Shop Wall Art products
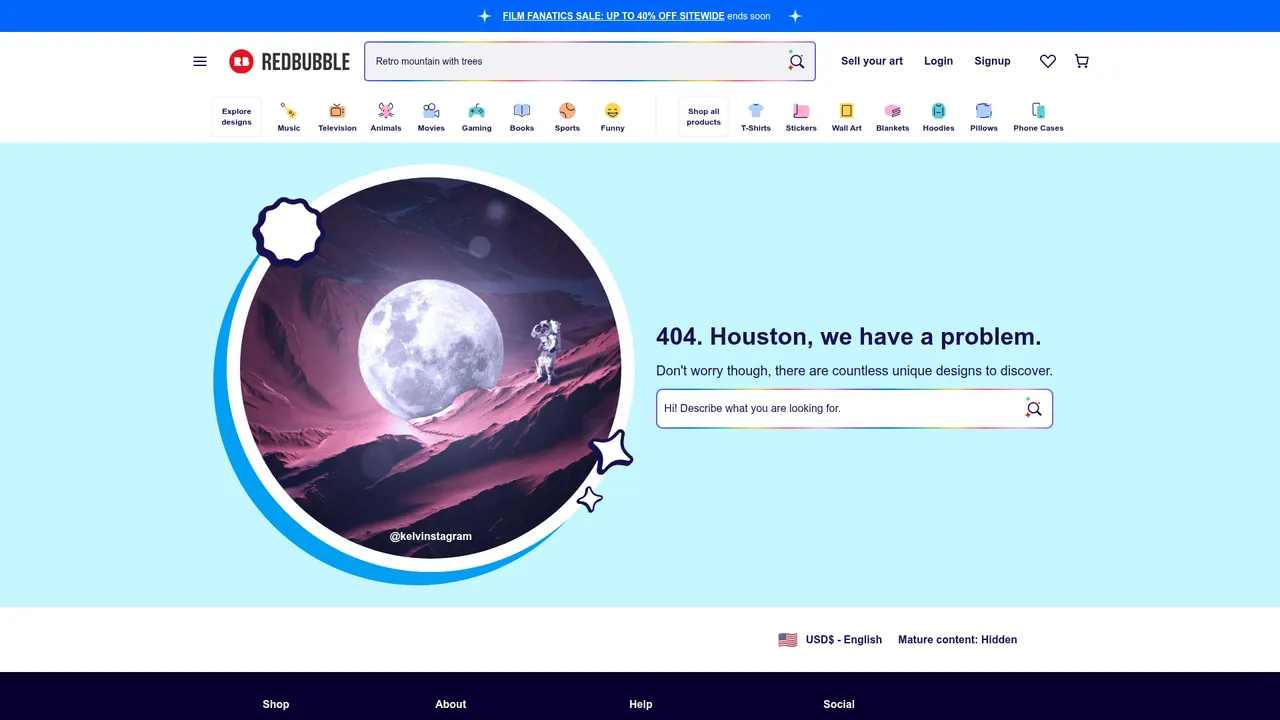Screen dimensions: 1280x720 pyautogui.click(x=847, y=117)
